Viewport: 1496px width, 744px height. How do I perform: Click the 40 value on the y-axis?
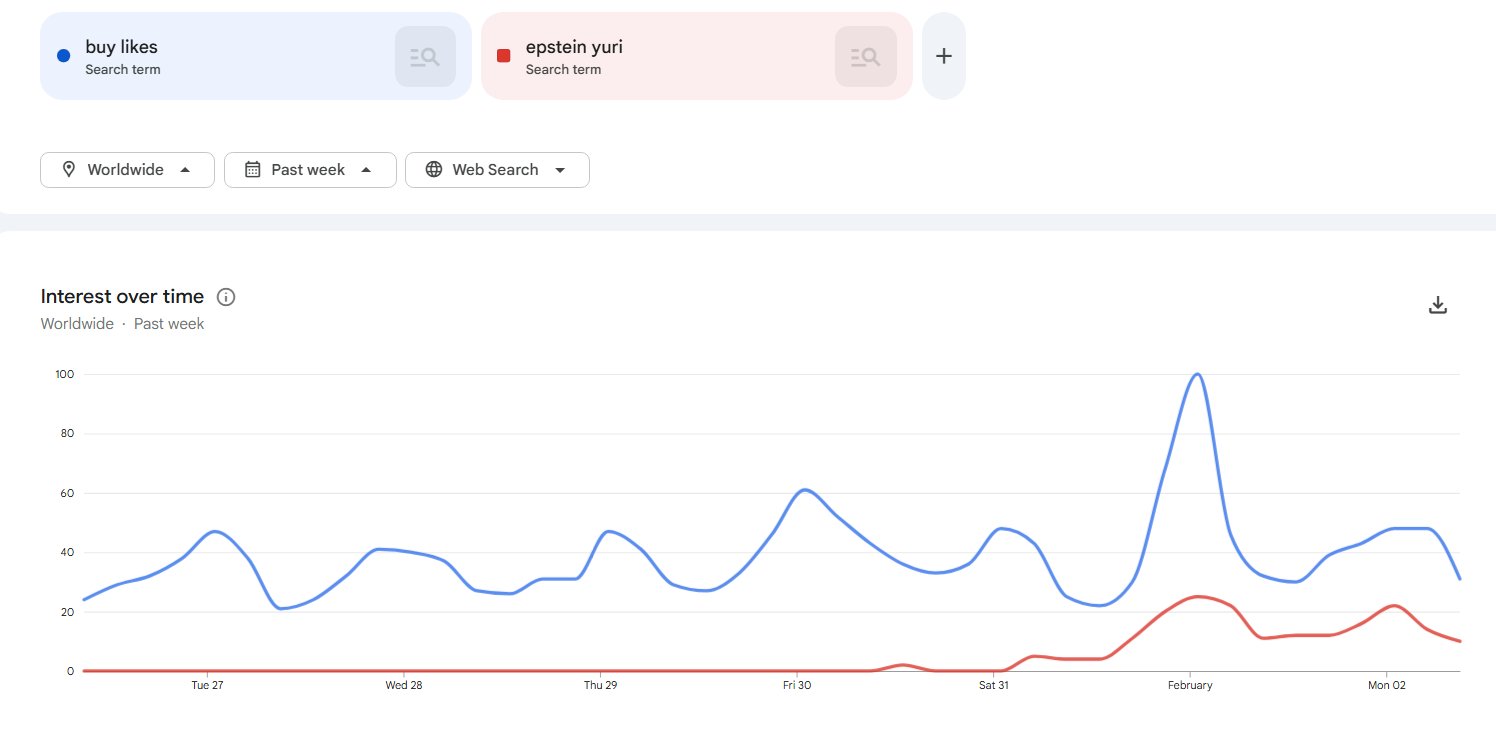[68, 553]
